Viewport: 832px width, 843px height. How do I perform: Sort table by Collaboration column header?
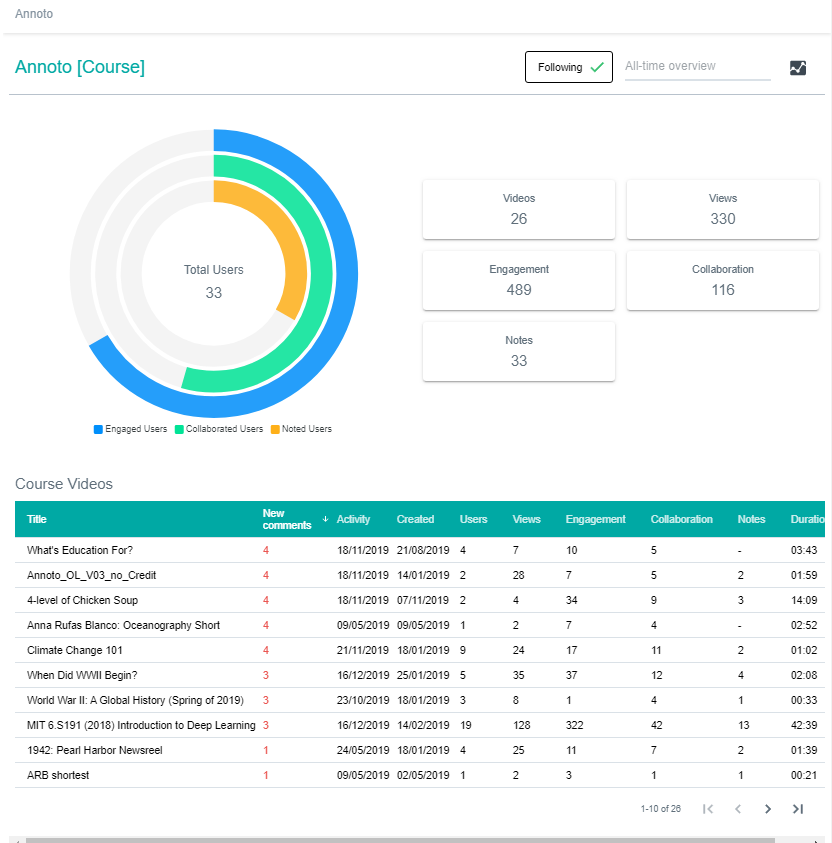pyautogui.click(x=682, y=519)
